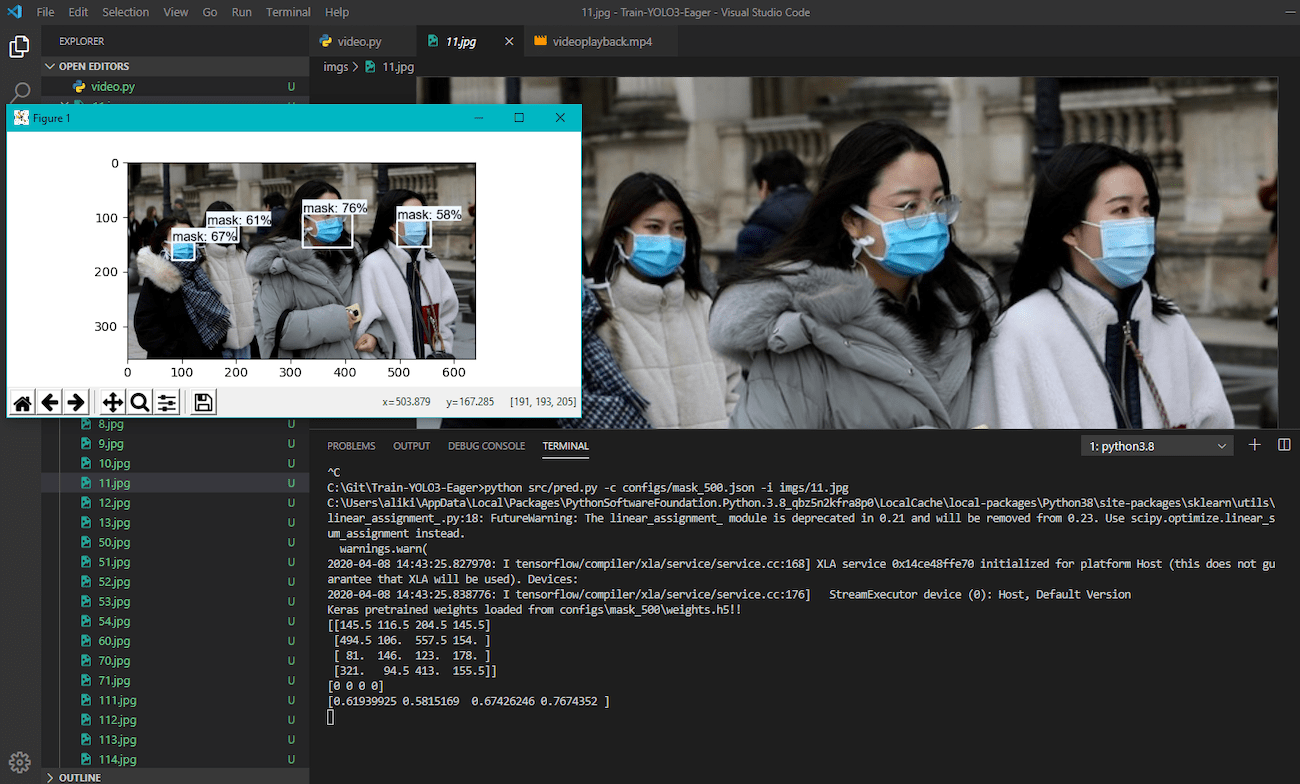Open the Selection menu
The image size is (1300, 784).
coord(125,12)
